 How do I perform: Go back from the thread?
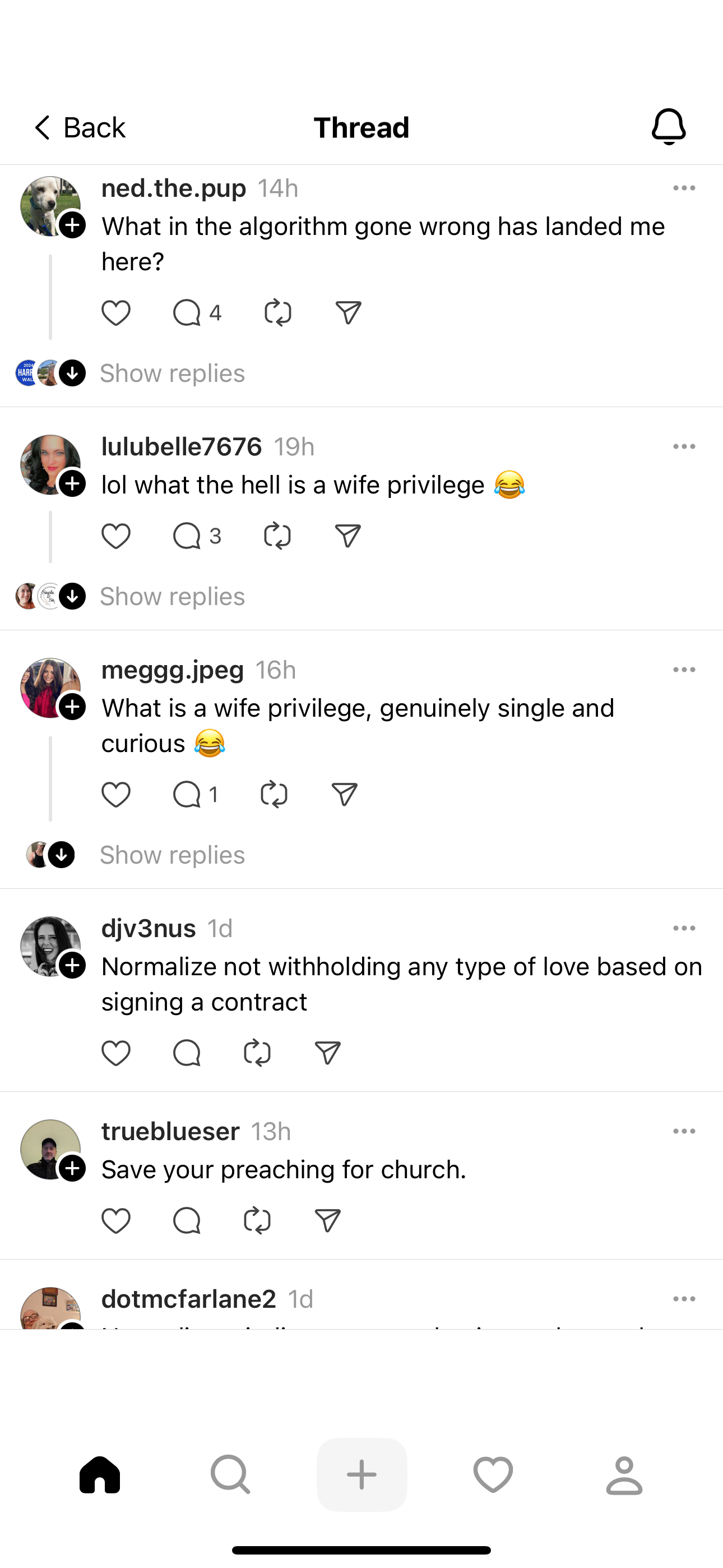coord(79,128)
